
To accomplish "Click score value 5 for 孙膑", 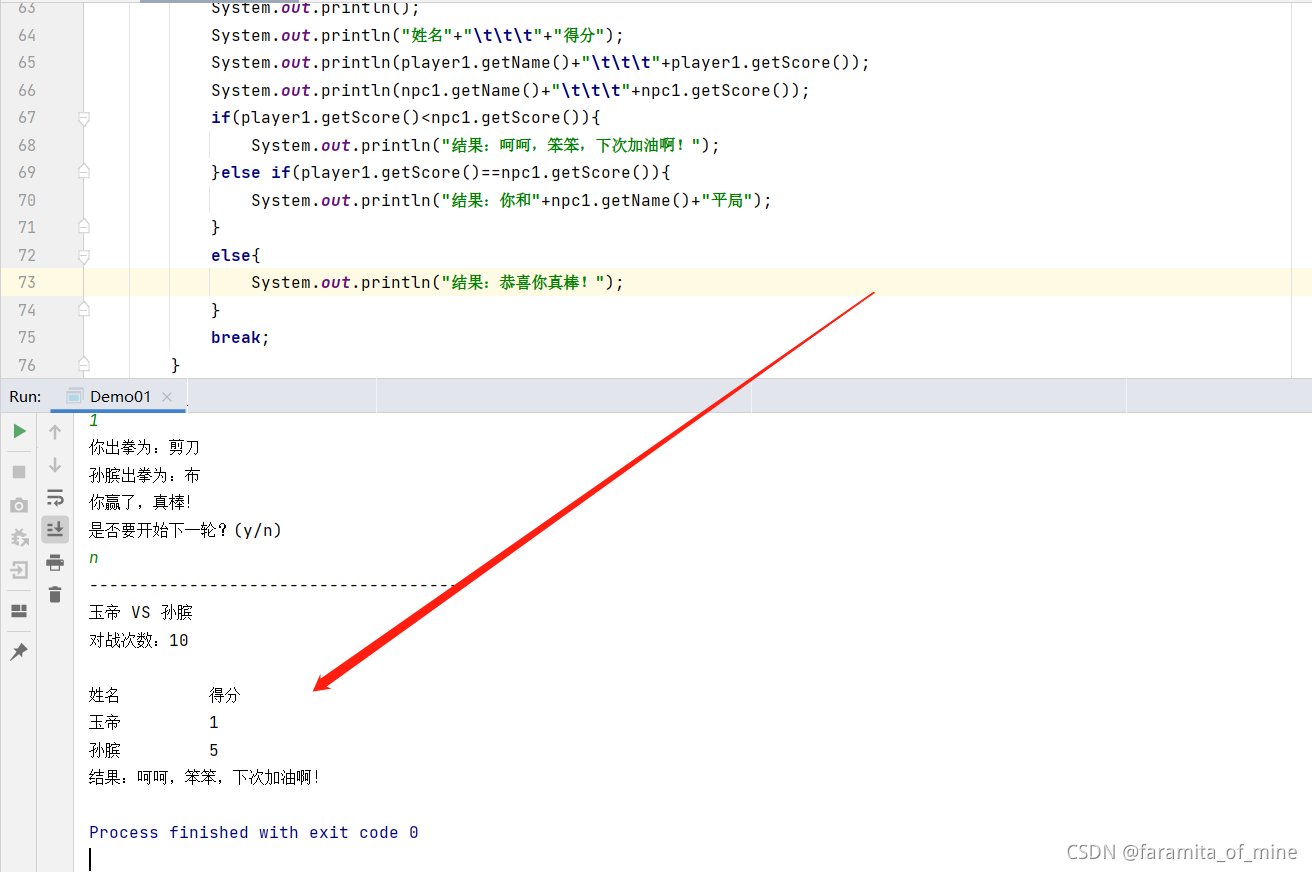I will 214,750.
